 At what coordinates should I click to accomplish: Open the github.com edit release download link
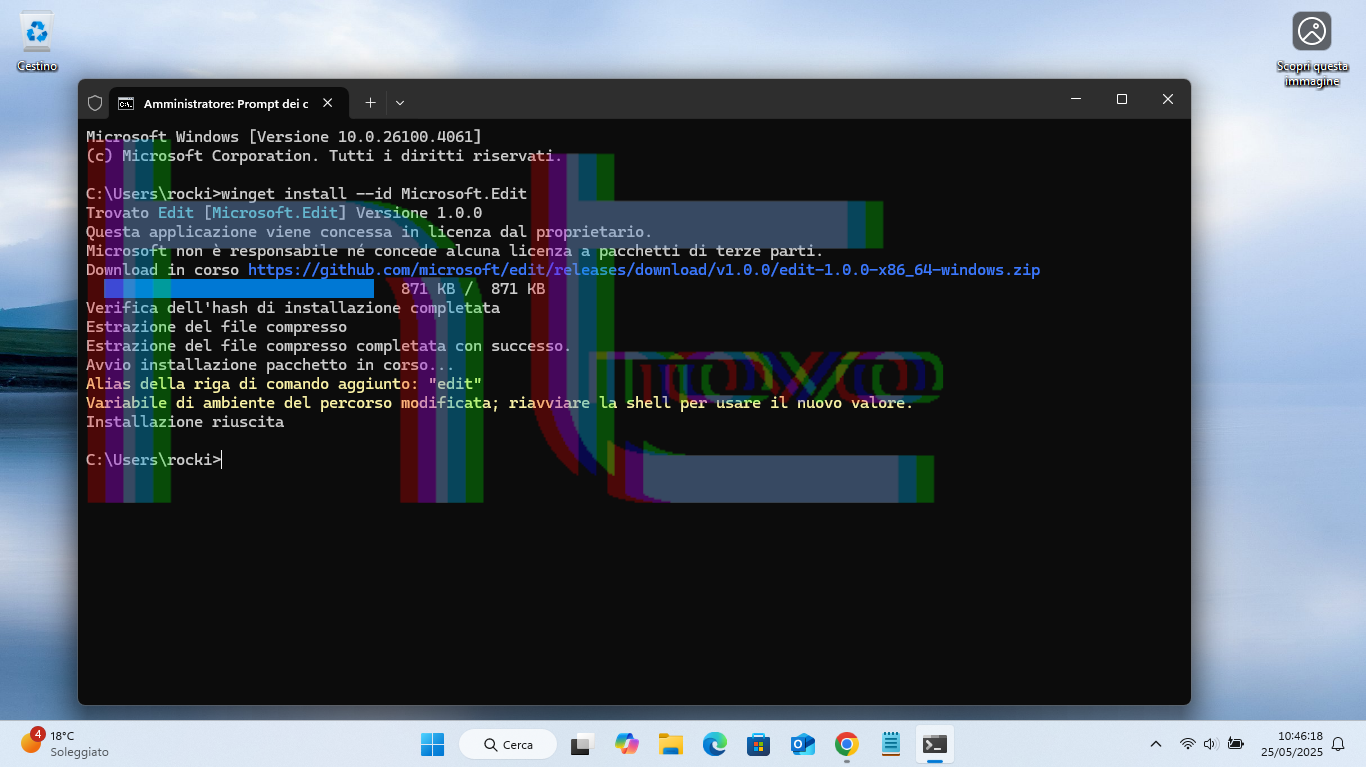click(x=644, y=270)
